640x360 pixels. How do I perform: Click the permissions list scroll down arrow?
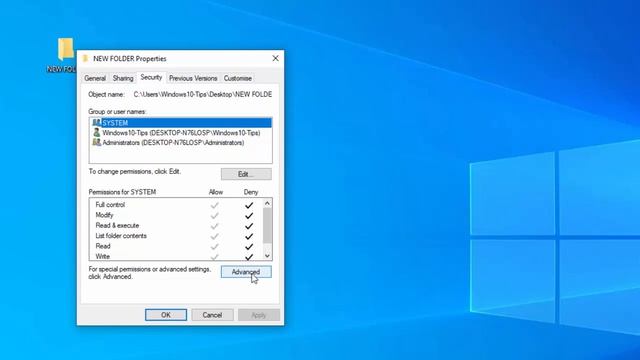[267, 256]
